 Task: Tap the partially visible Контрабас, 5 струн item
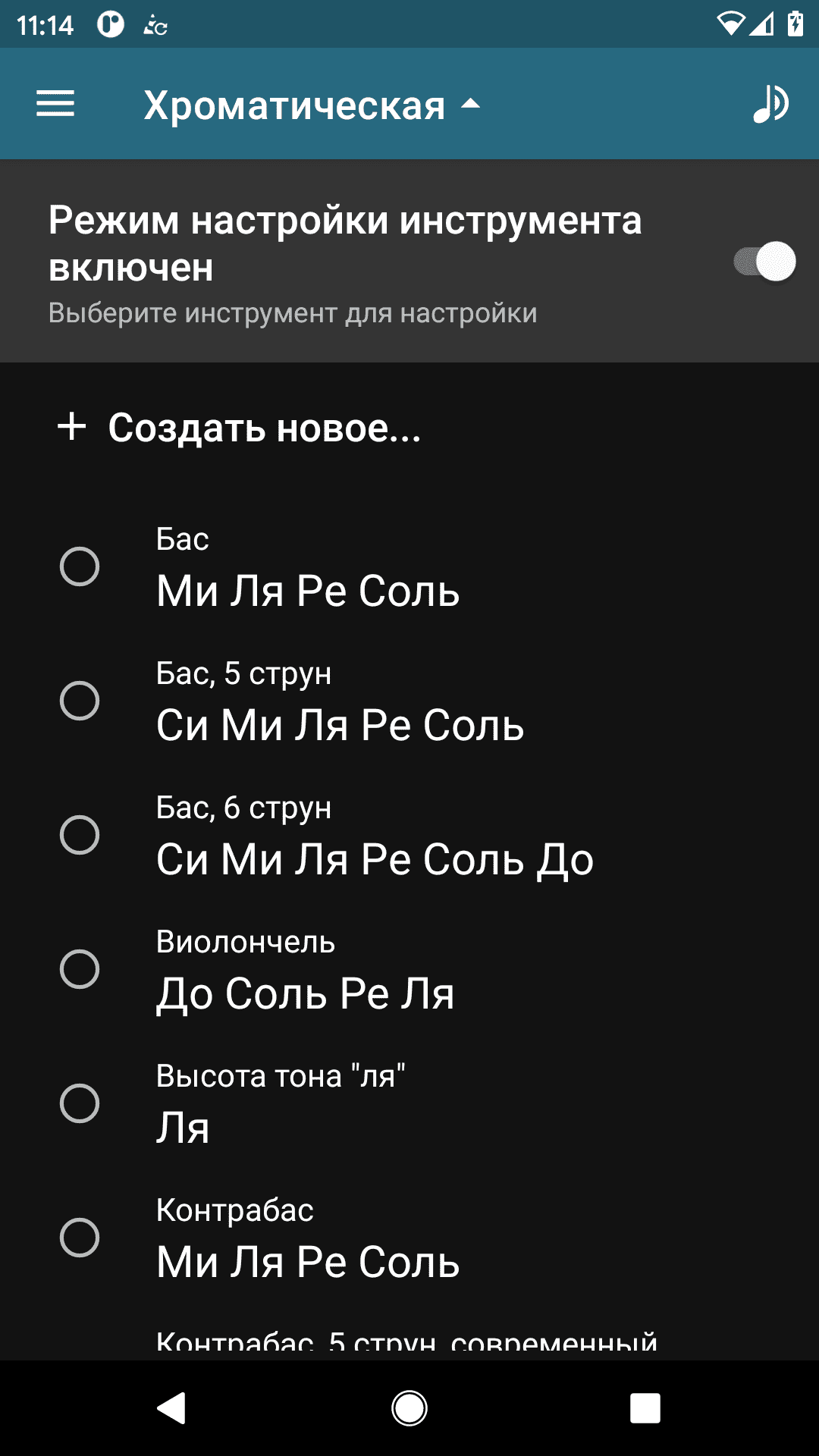coord(406,1342)
